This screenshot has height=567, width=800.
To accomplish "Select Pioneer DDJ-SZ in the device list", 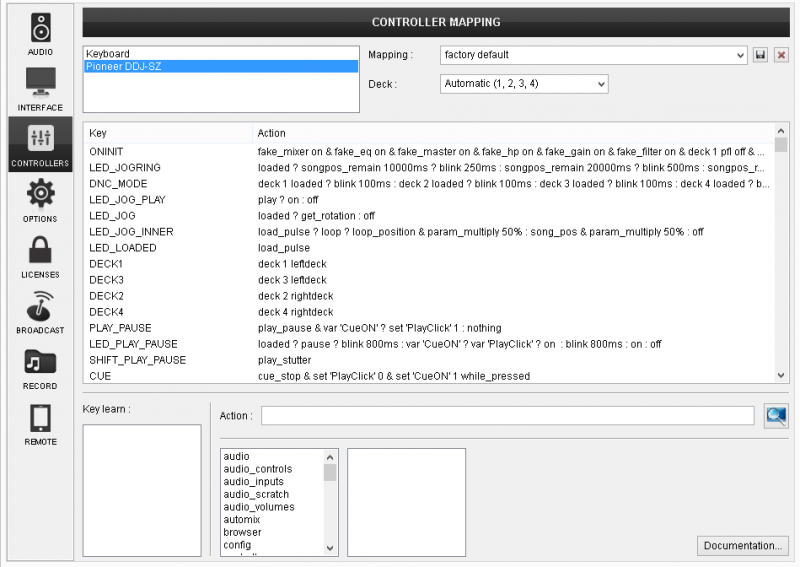I will (221, 66).
